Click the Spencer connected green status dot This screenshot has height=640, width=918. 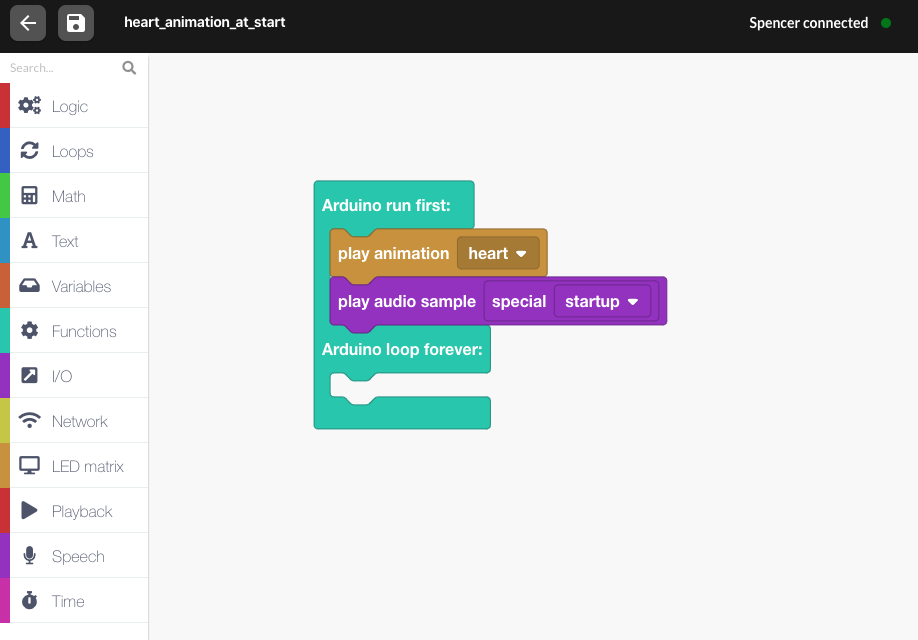pos(886,23)
